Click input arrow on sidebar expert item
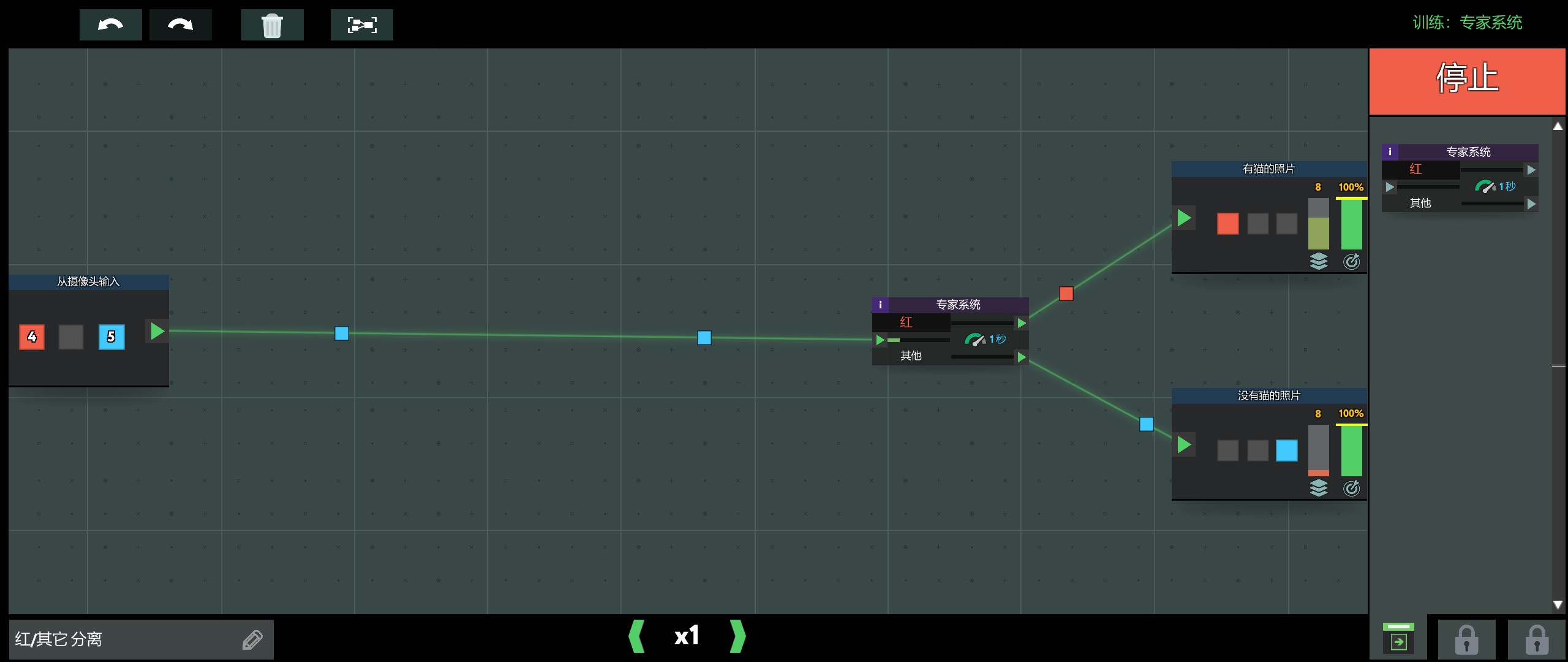The image size is (1568, 662). pos(1390,187)
